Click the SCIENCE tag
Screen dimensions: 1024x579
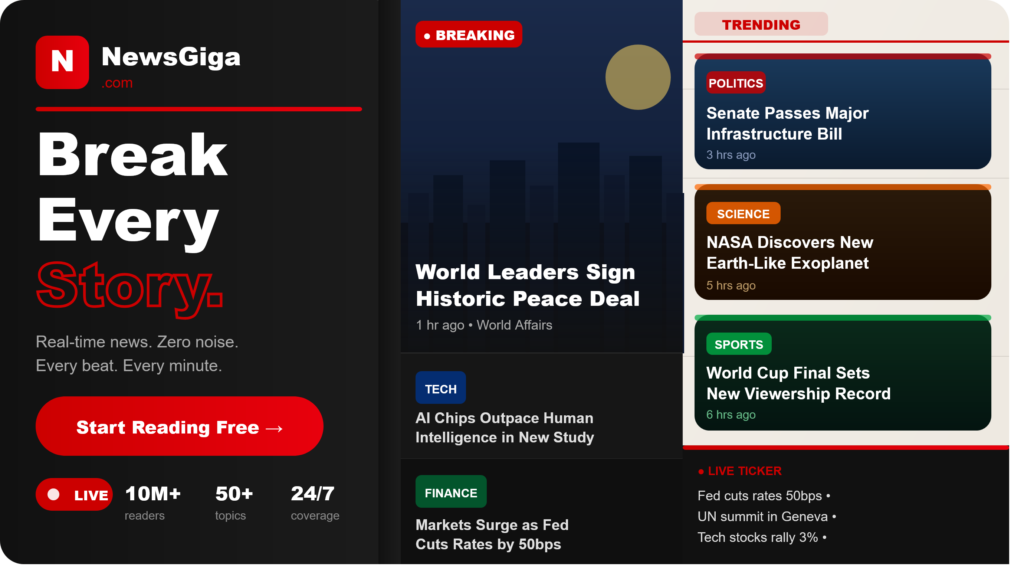click(x=743, y=213)
